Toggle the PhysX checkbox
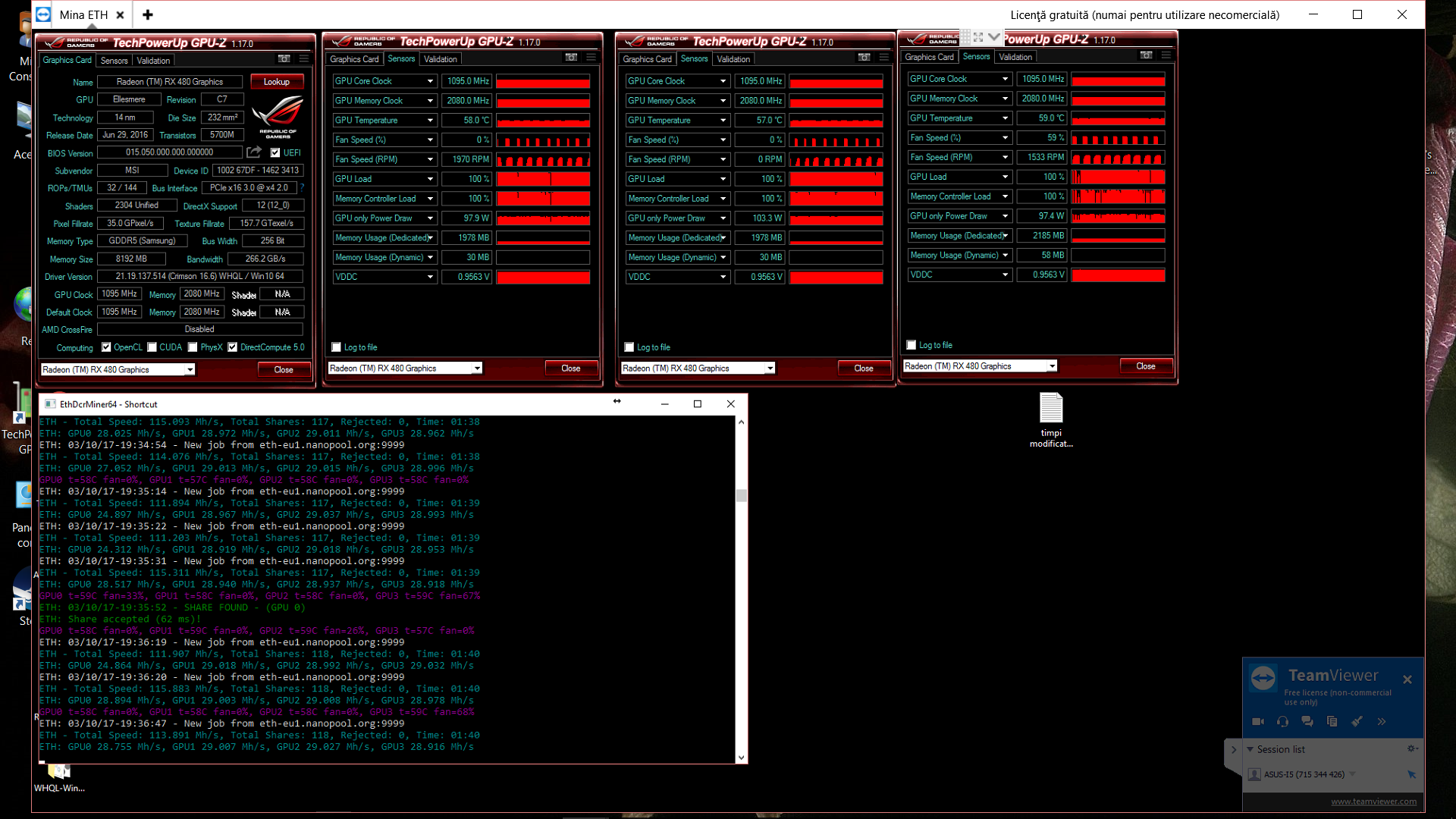1456x819 pixels. [193, 347]
